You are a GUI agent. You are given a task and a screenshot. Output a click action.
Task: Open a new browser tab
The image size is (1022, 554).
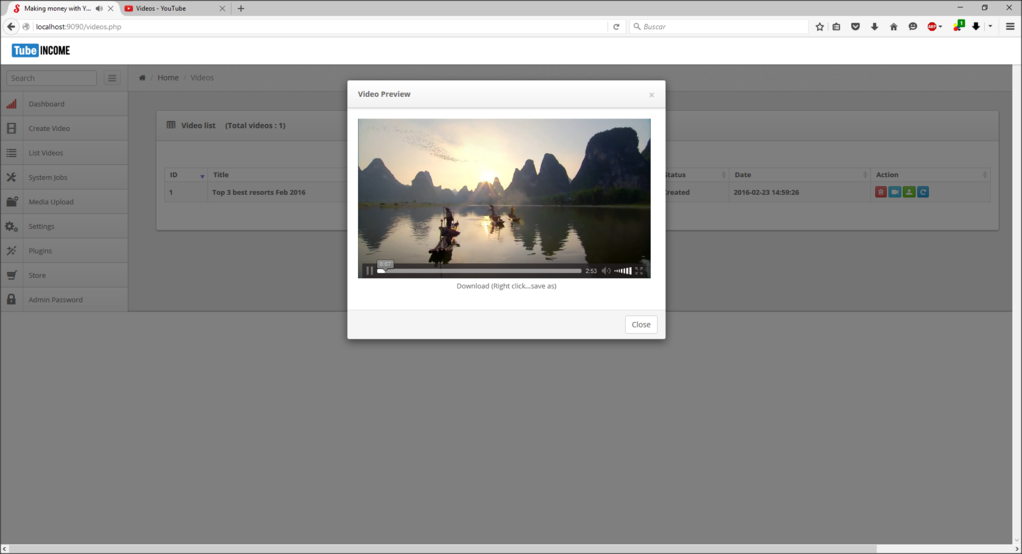click(x=241, y=8)
